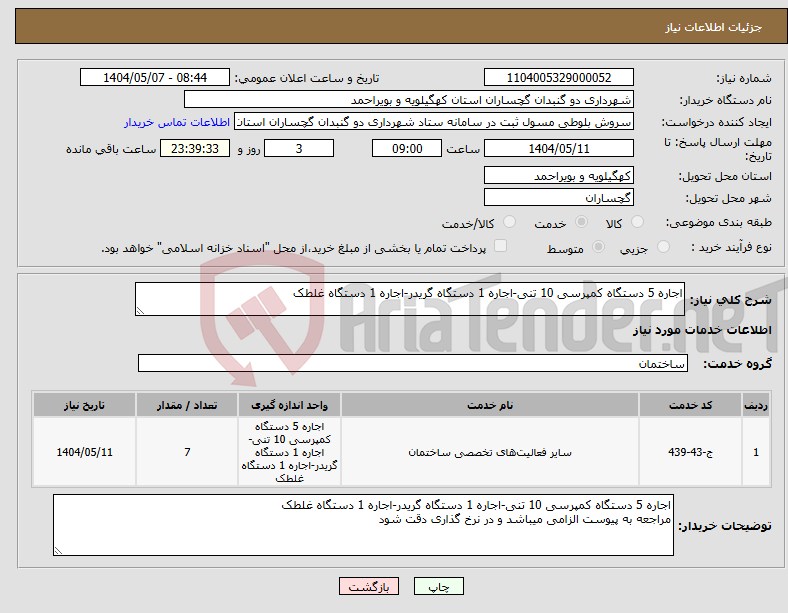Click the buyer organization name field

coord(409,99)
